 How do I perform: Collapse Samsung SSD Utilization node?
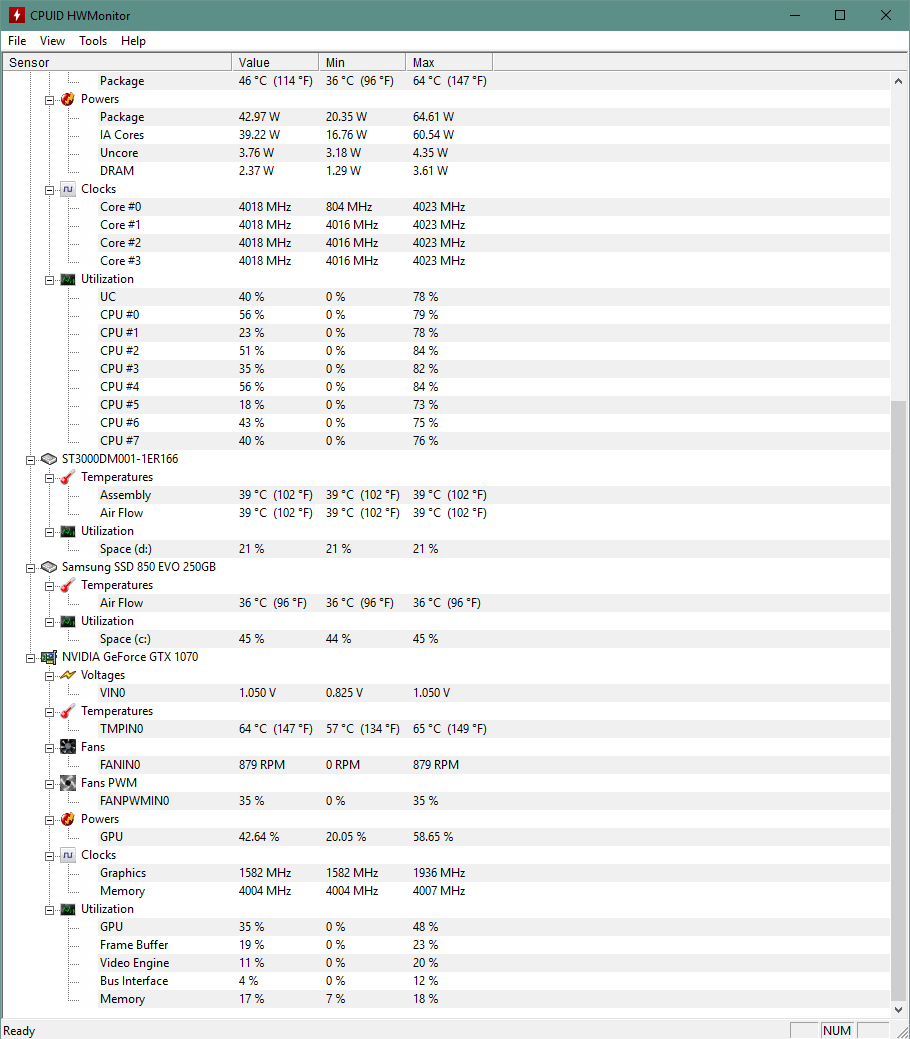point(49,623)
